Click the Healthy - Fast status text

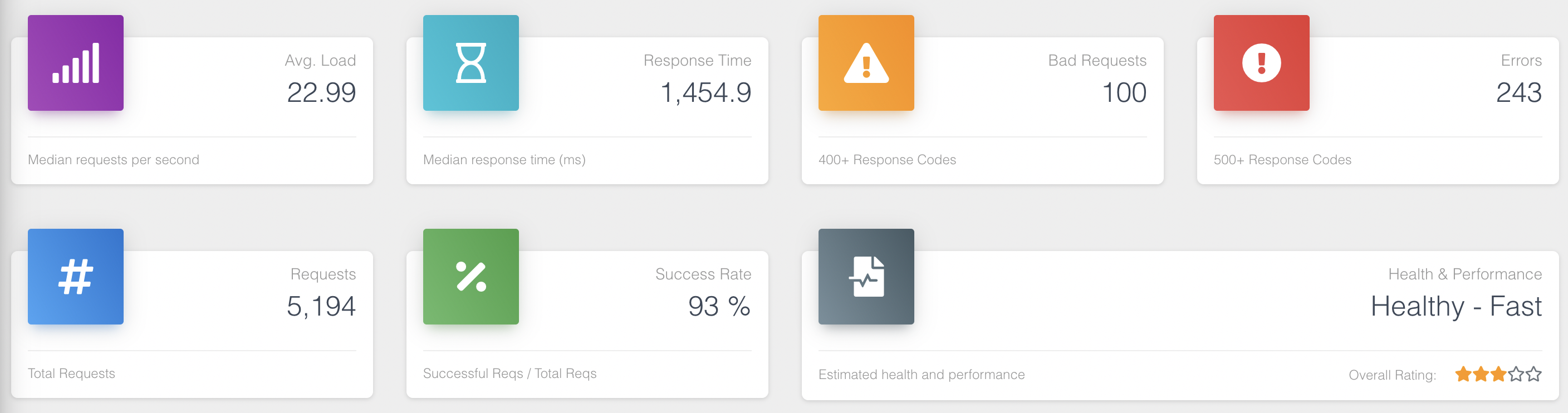coord(1456,306)
